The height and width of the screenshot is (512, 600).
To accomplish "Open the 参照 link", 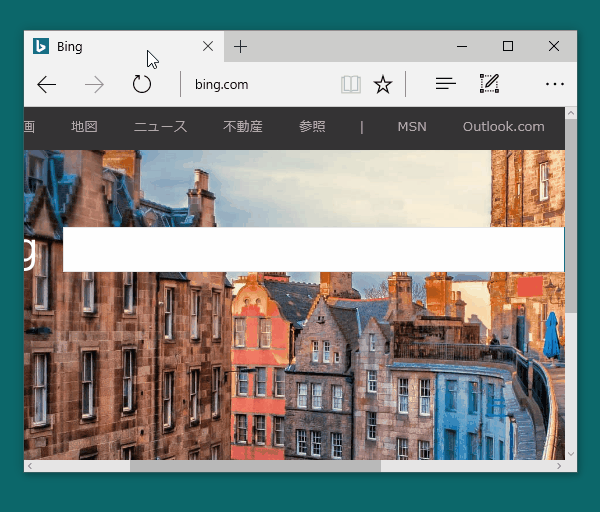I will coord(312,126).
